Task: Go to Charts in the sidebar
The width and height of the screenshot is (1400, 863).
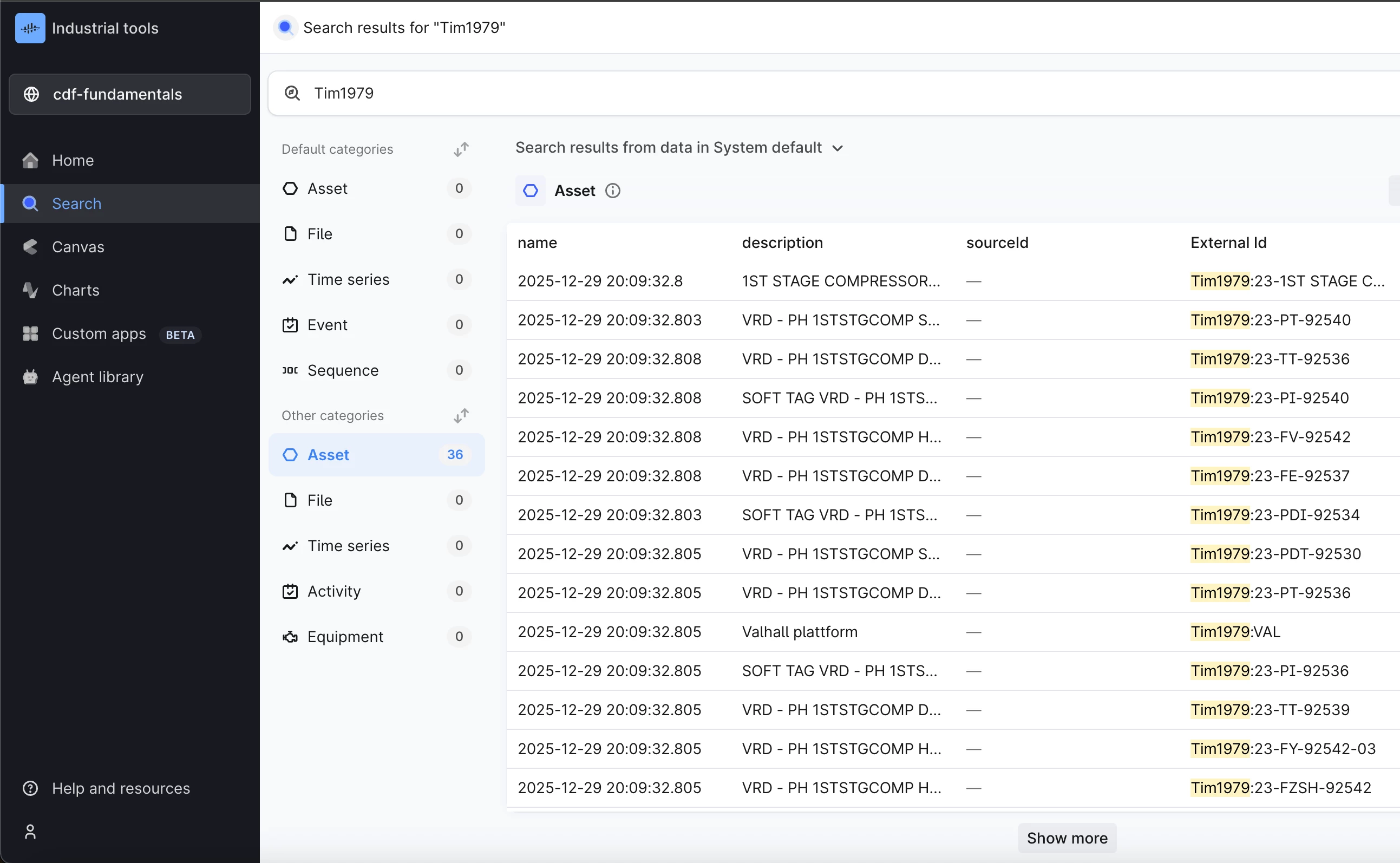Action: click(75, 290)
